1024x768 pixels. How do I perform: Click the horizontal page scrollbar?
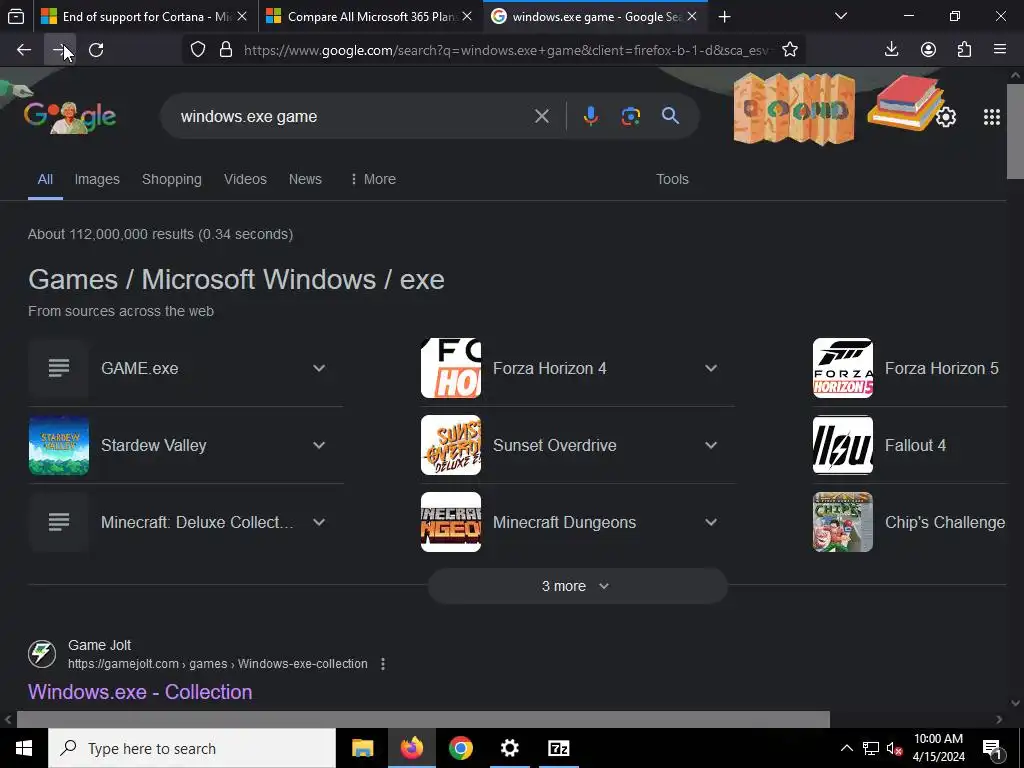[x=423, y=719]
